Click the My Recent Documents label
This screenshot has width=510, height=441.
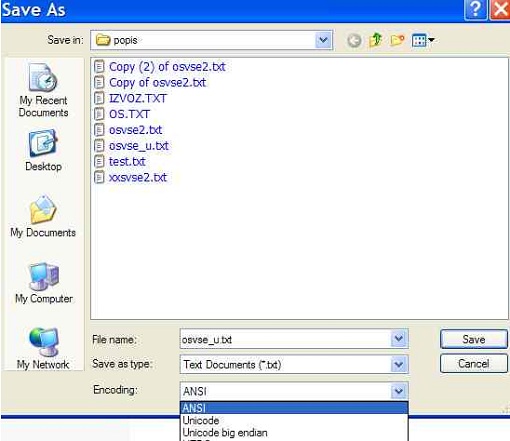coord(43,106)
